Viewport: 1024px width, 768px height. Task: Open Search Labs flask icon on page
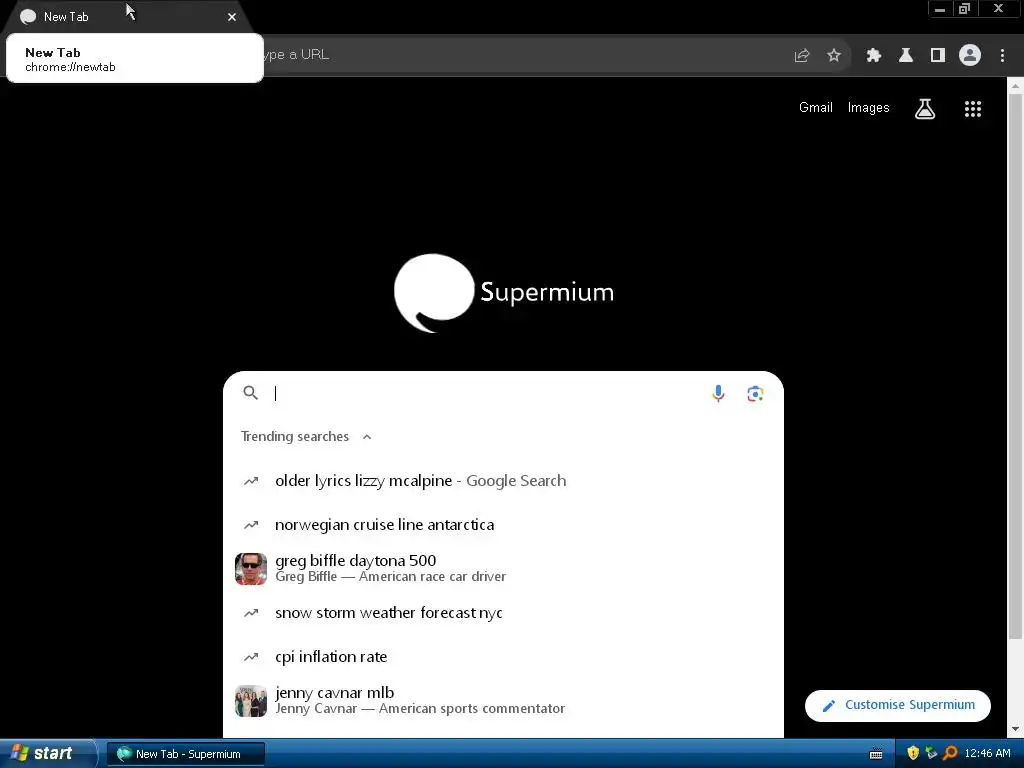point(925,108)
